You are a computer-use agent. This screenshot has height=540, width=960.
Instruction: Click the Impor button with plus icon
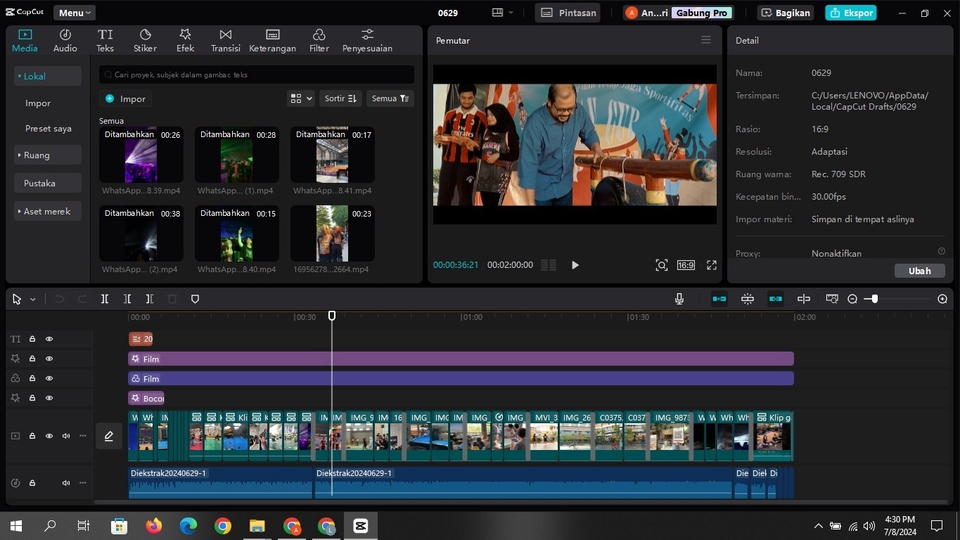coord(126,99)
